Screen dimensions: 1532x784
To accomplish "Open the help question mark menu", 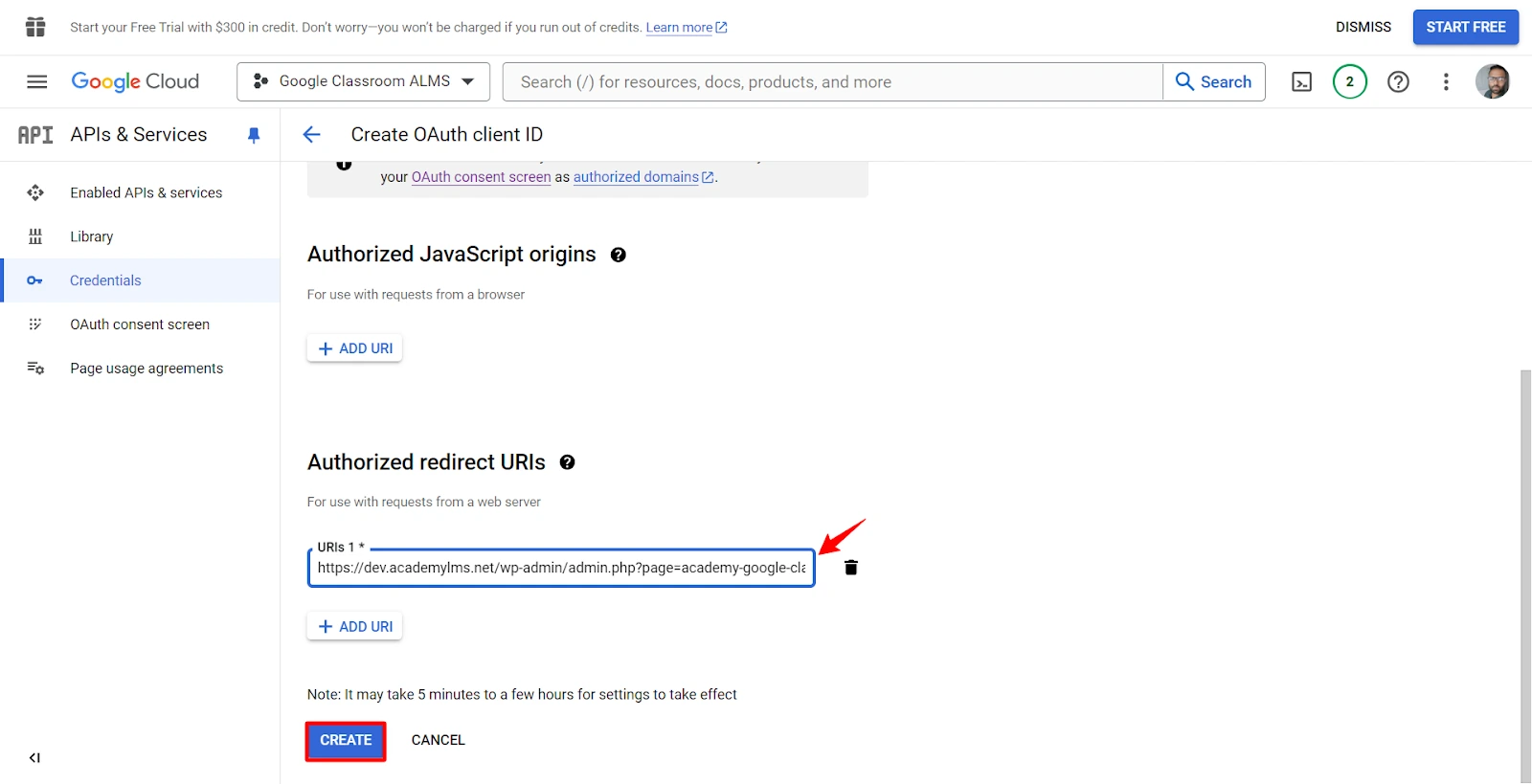I will 1398,82.
